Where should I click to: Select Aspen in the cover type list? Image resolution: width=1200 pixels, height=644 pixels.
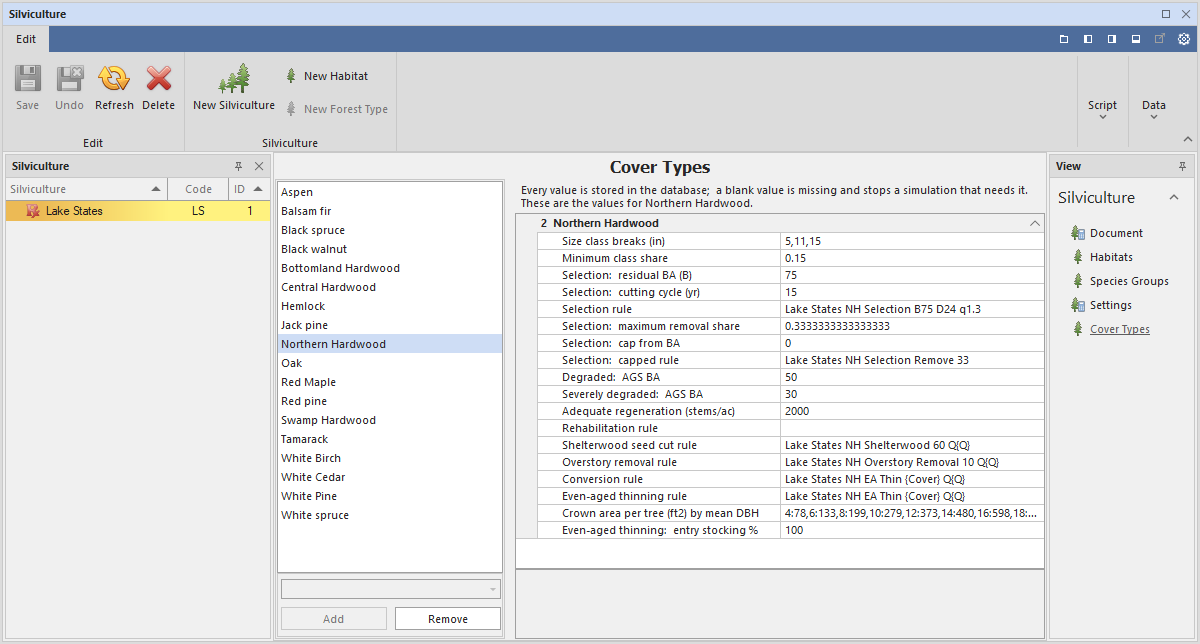point(390,192)
